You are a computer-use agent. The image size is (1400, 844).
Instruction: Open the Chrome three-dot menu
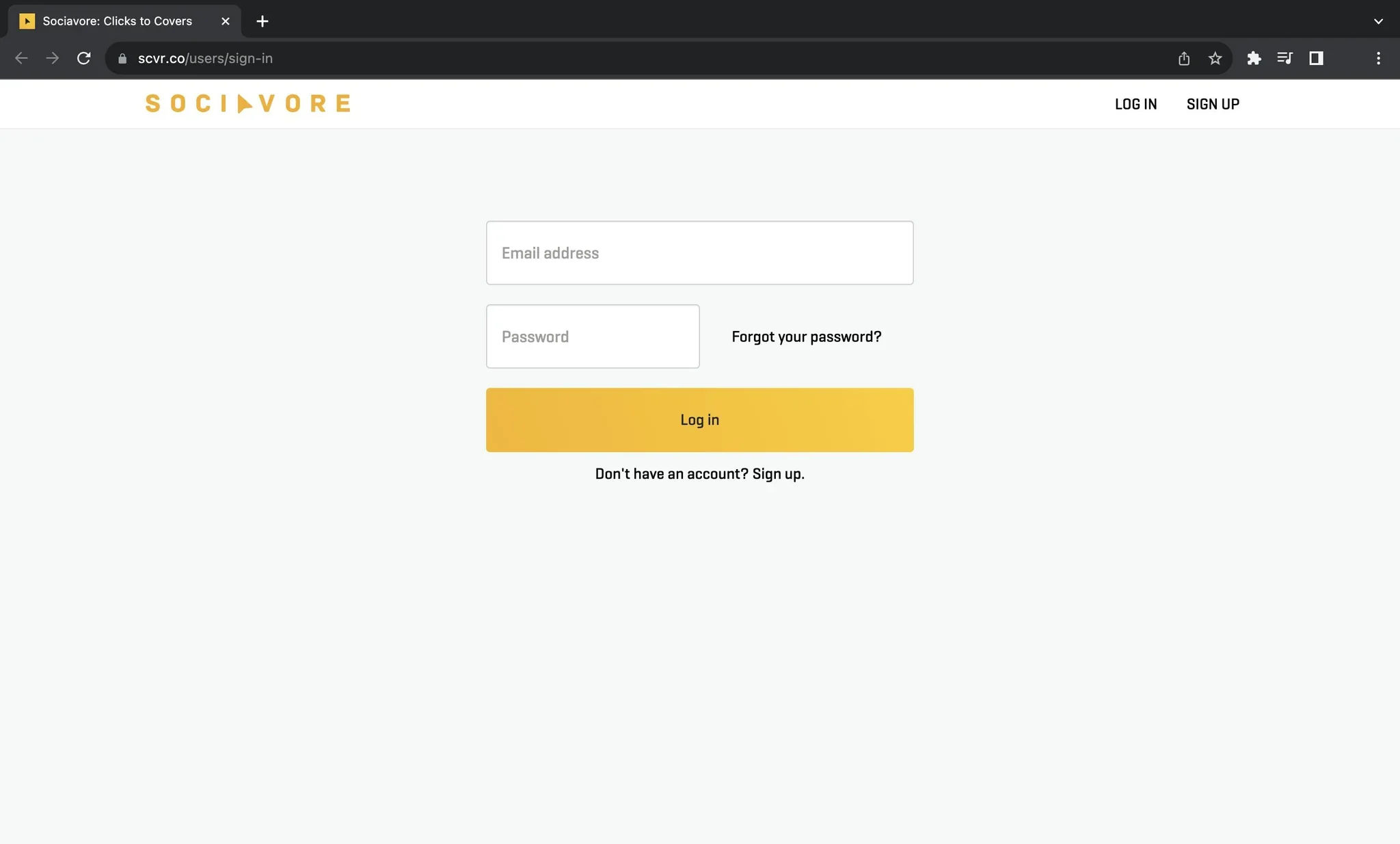pos(1378,58)
